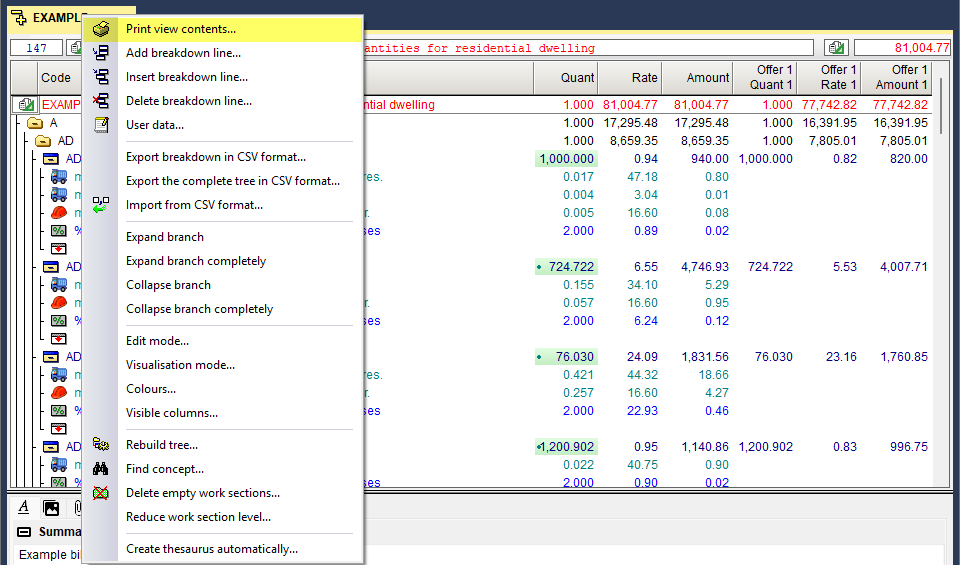Viewport: 960px width, 565px height.
Task: Click the Delete empty work sections icon
Action: pos(101,493)
